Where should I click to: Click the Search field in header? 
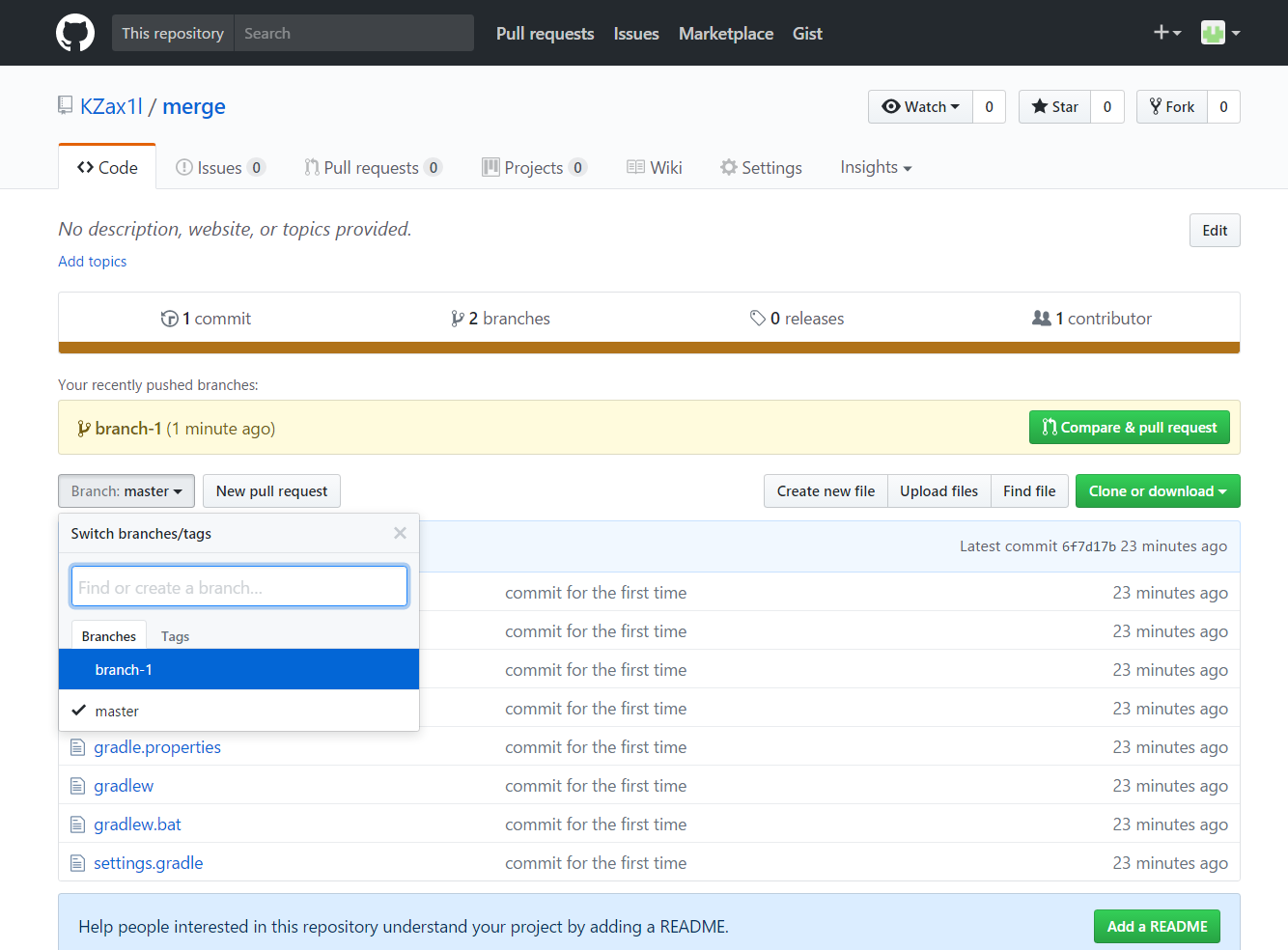(353, 33)
